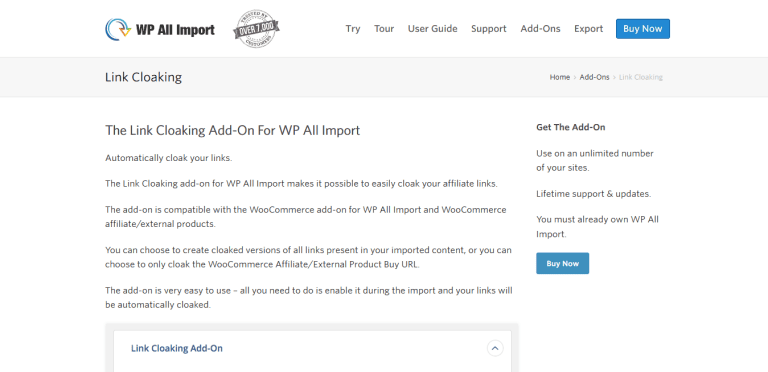The height and width of the screenshot is (372, 768).
Task: Click the Link Cloaking page title
Action: coord(144,77)
